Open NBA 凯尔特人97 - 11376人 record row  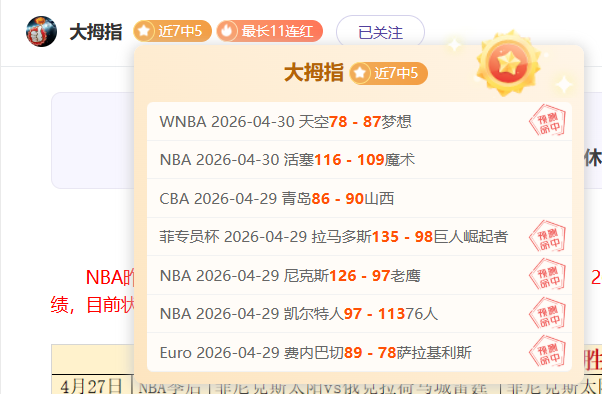[359, 314]
